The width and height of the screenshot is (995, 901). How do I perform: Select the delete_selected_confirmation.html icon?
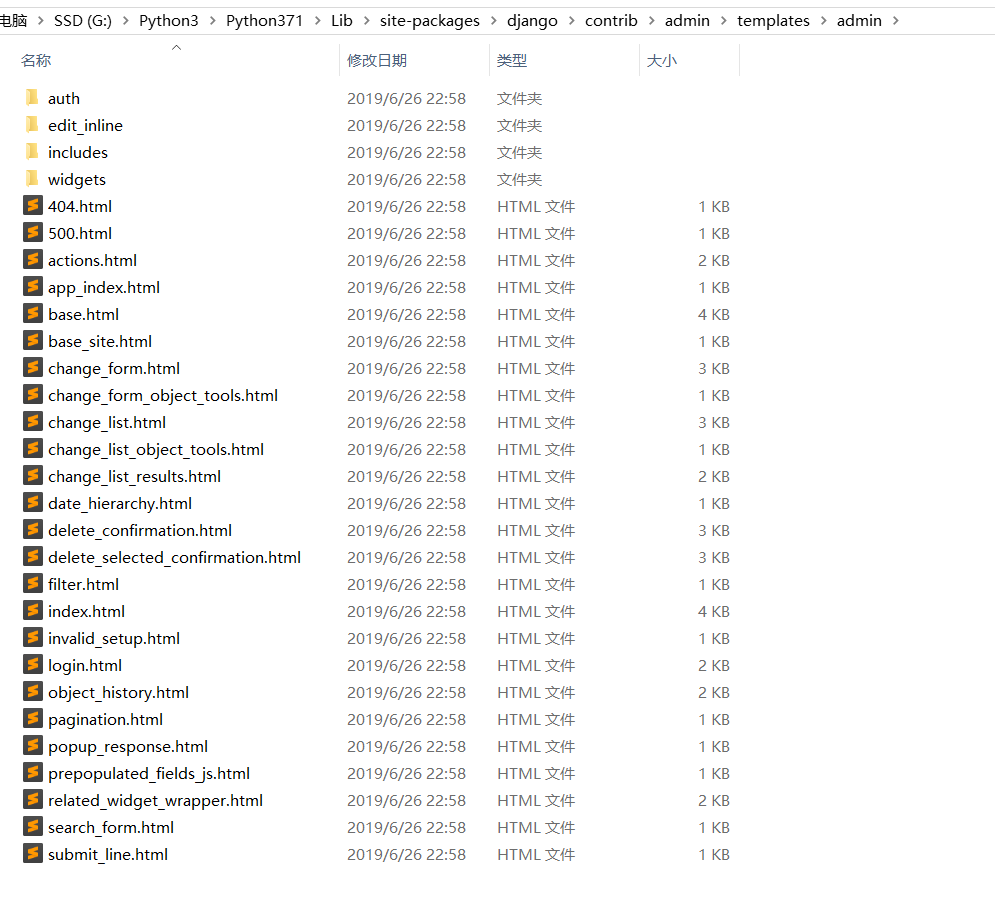point(33,556)
